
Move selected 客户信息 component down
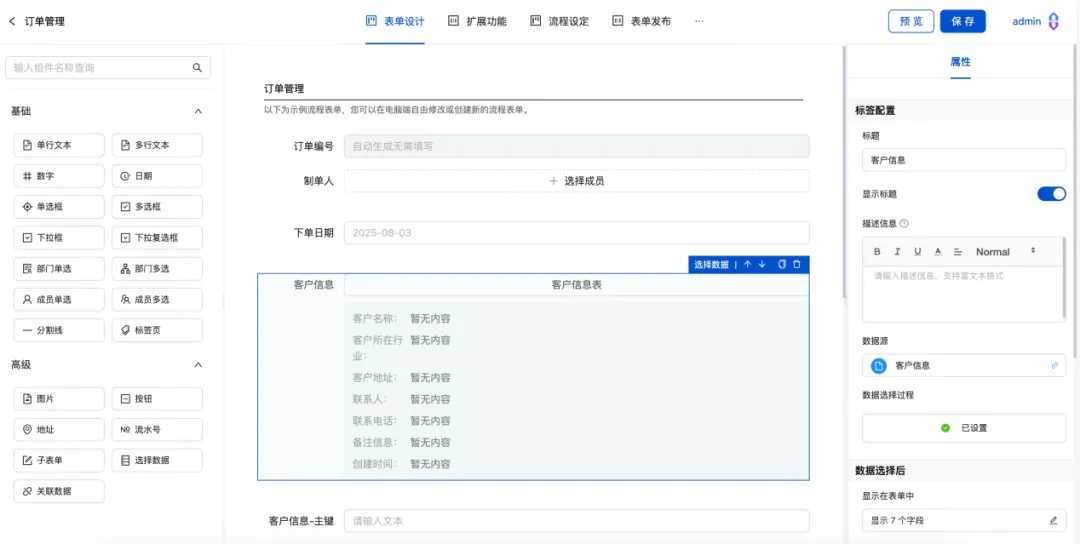tap(762, 264)
